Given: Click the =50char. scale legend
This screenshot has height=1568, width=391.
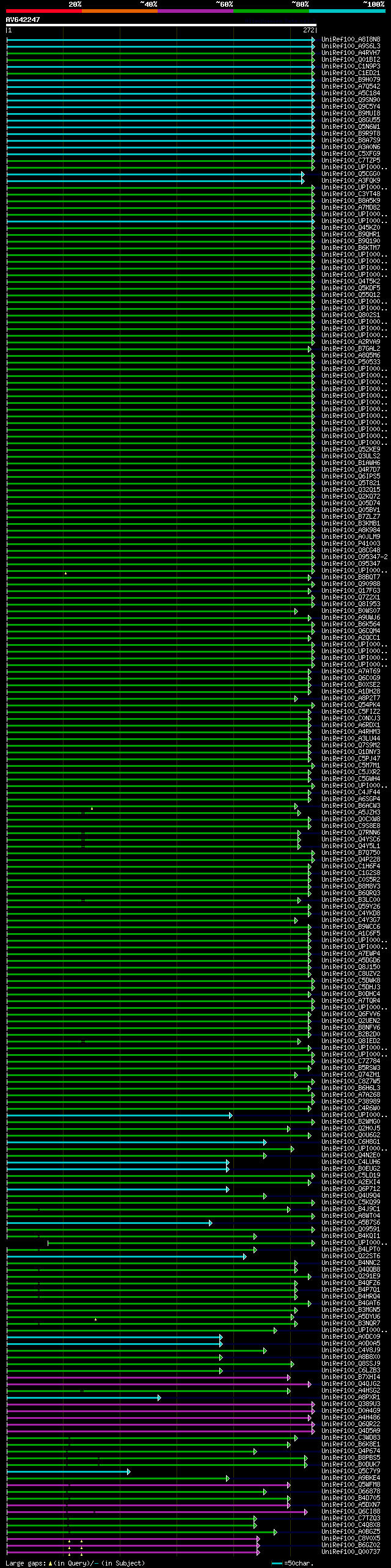Looking at the screenshot, I should point(293,1563).
